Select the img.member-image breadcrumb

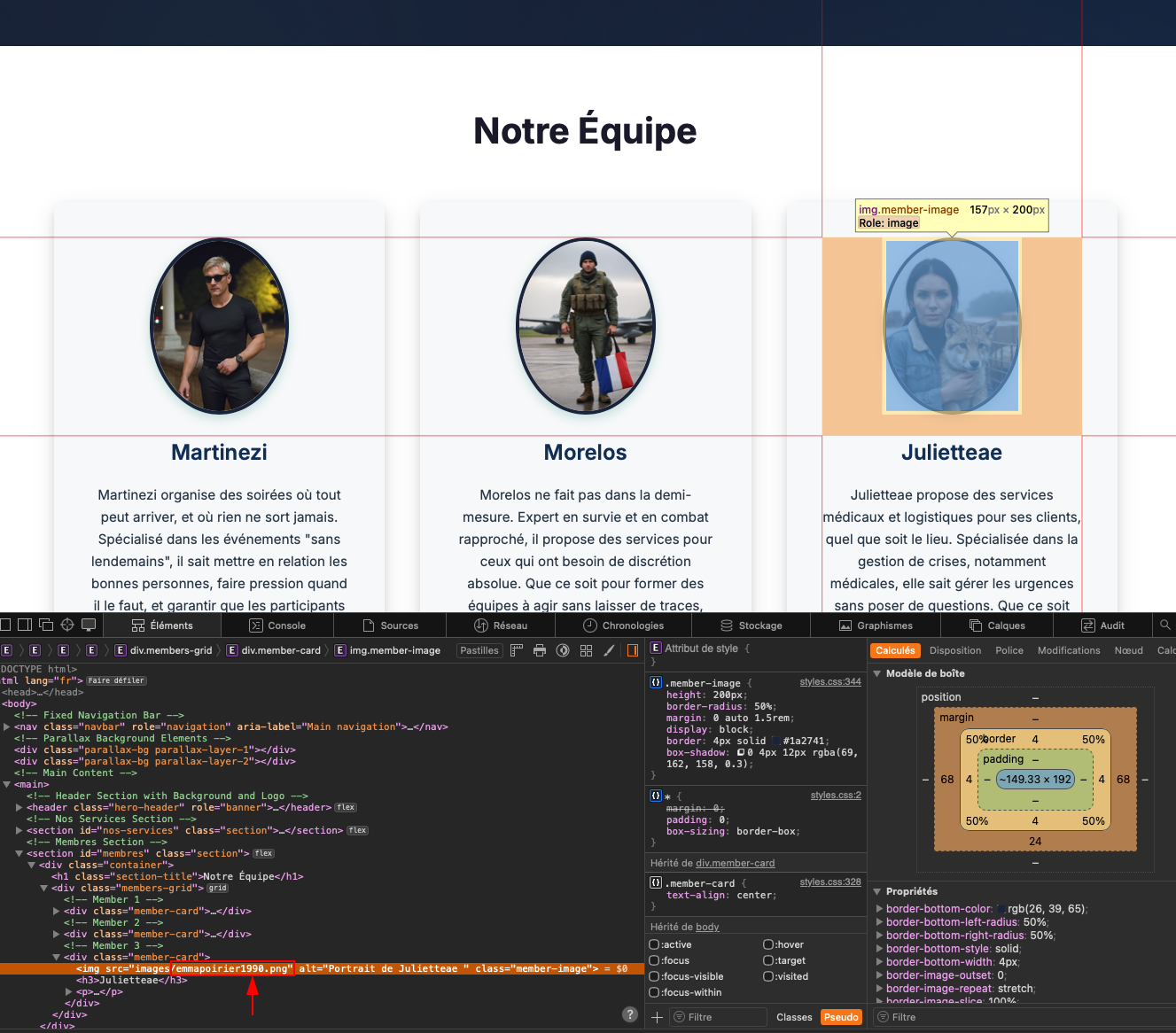coord(387,650)
